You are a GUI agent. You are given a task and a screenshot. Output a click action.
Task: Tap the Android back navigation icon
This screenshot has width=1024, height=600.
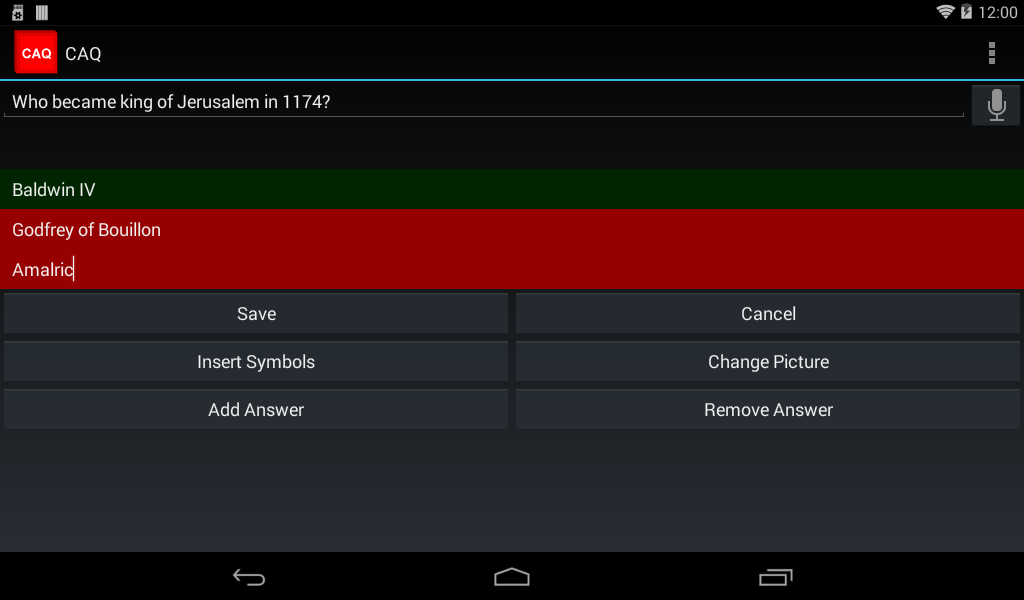(x=249, y=577)
